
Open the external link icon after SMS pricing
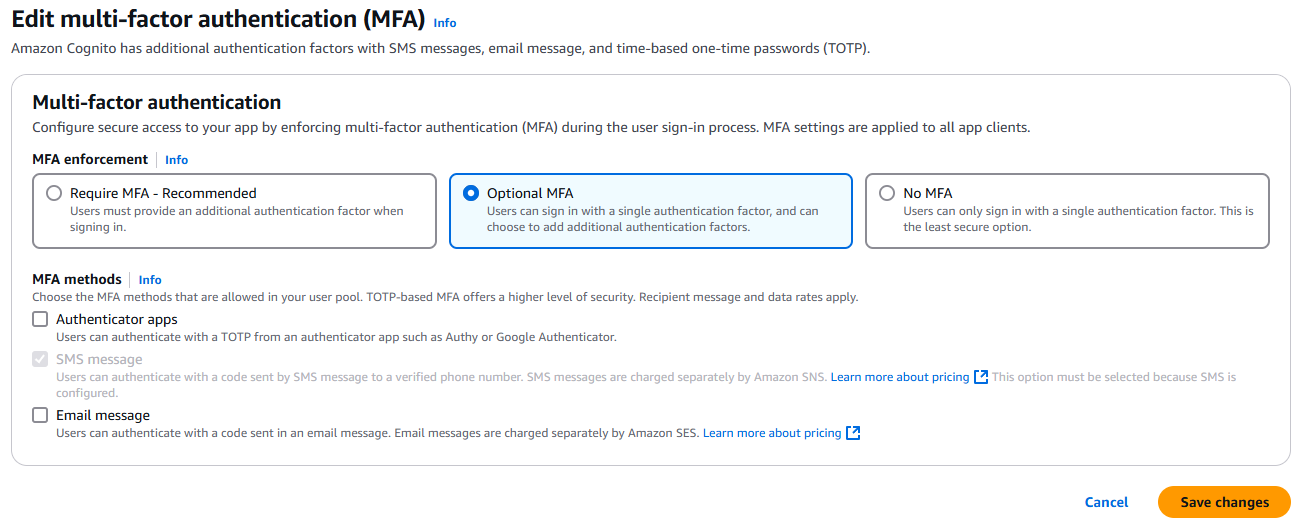pyautogui.click(x=981, y=377)
